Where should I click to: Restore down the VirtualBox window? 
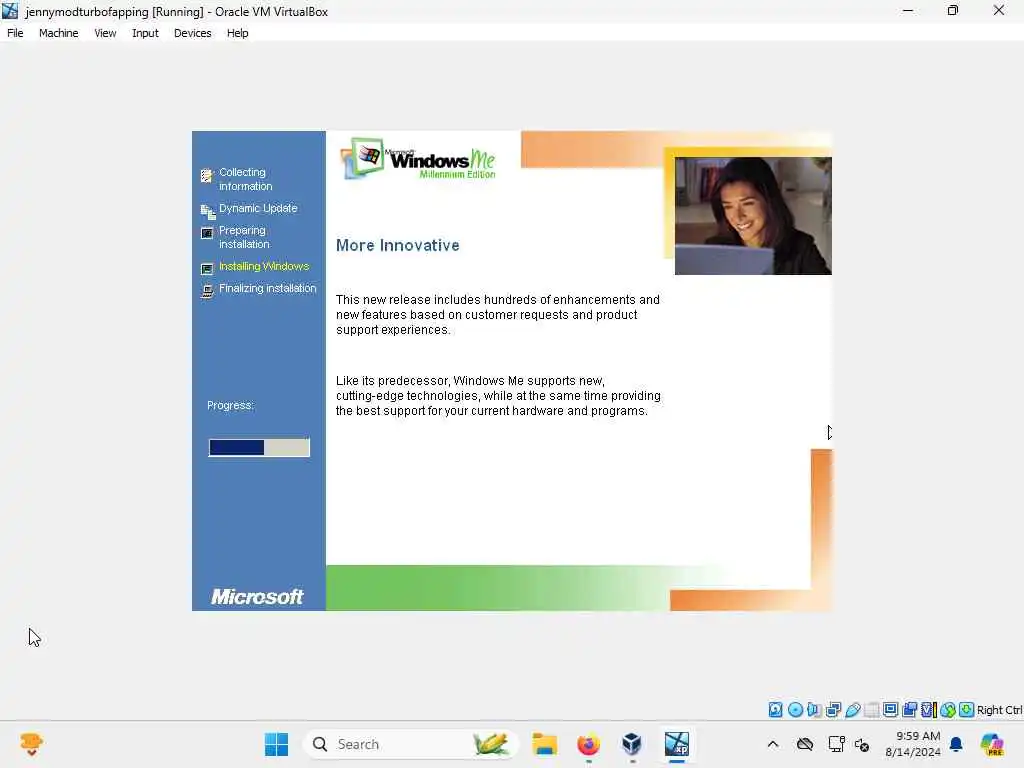click(953, 10)
